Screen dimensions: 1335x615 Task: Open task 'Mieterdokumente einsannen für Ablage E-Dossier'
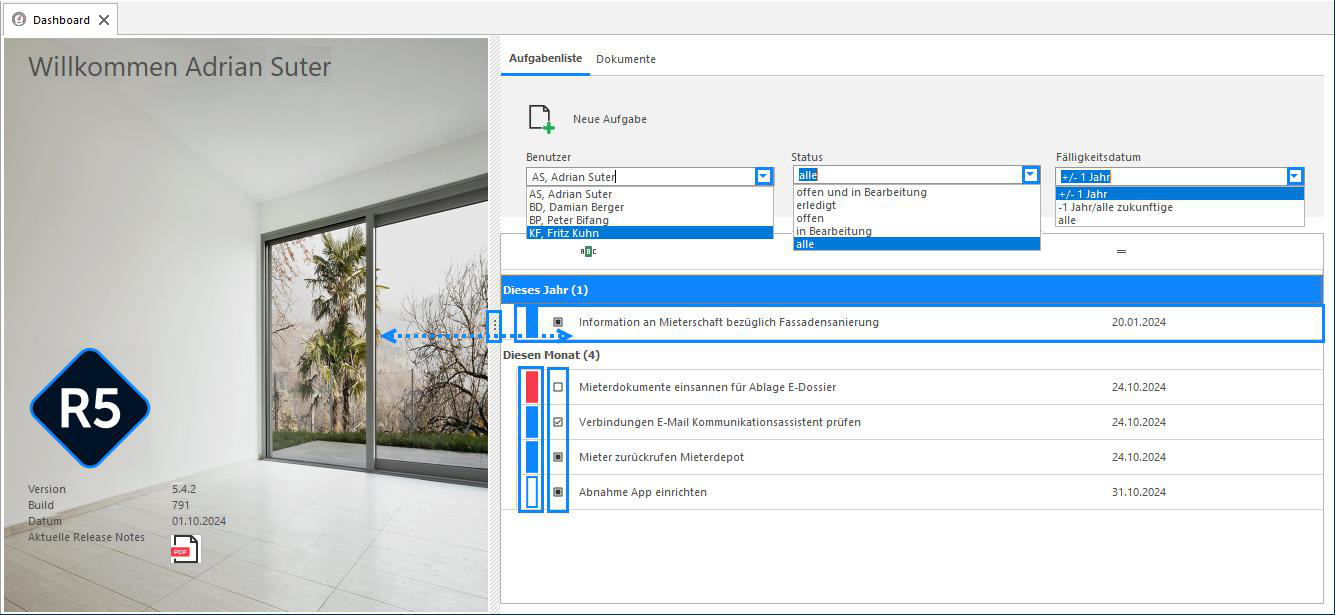[x=707, y=387]
